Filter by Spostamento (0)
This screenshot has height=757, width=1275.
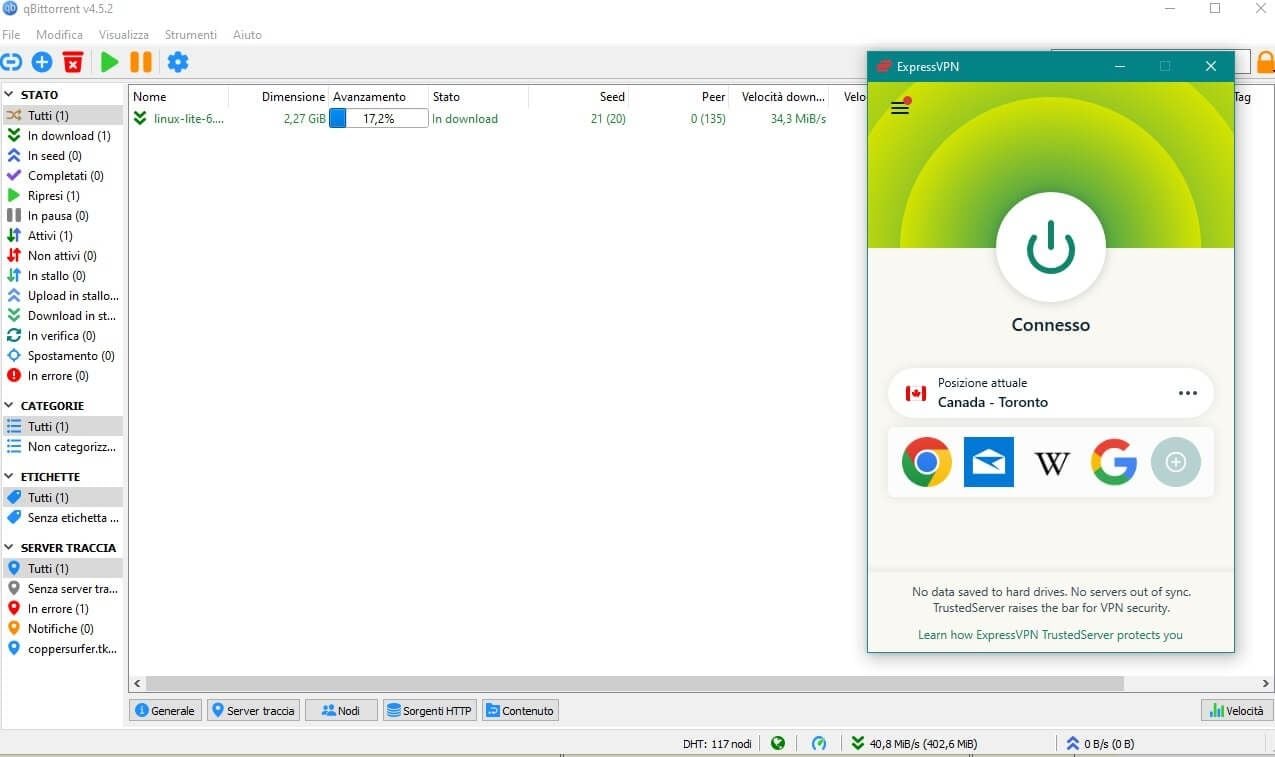point(62,356)
